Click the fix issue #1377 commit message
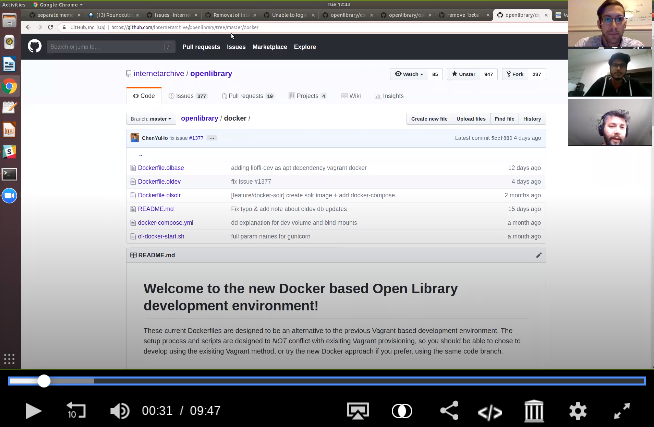This screenshot has height=427, width=654. click(x=251, y=181)
